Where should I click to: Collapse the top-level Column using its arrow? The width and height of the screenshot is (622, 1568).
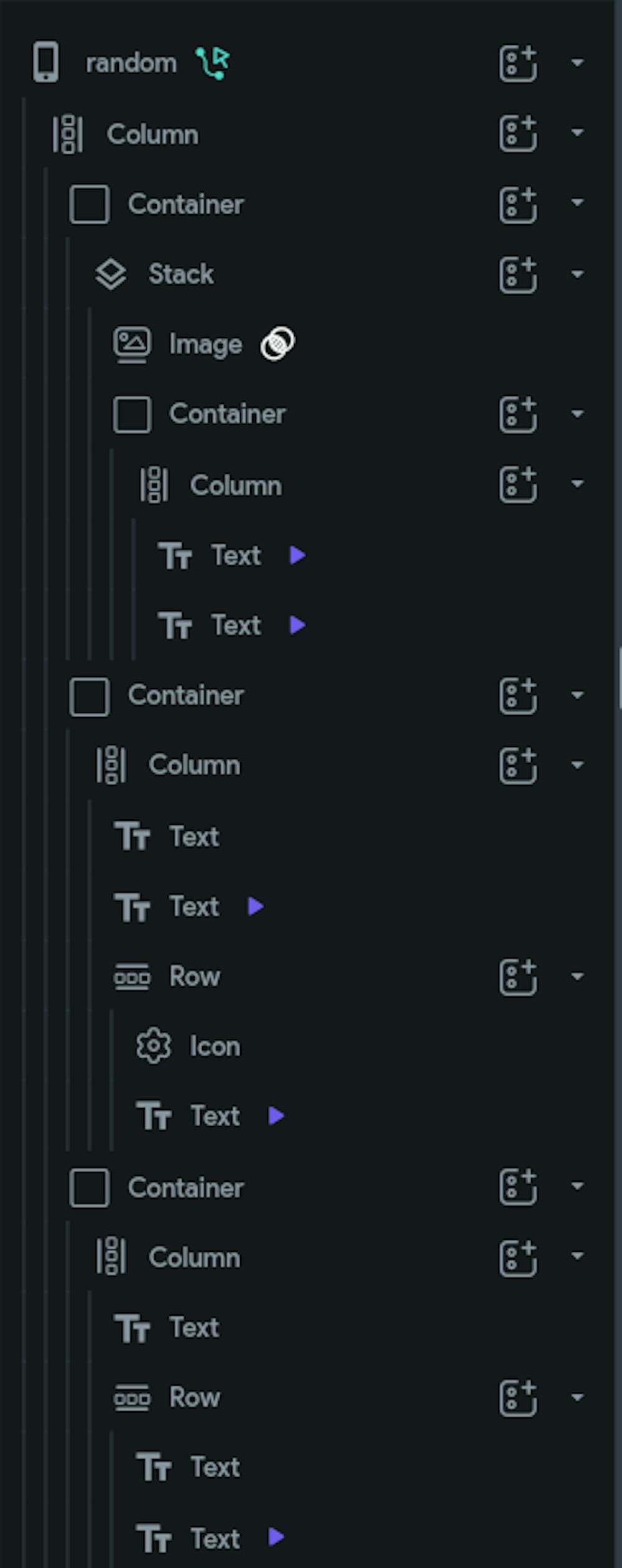(577, 133)
